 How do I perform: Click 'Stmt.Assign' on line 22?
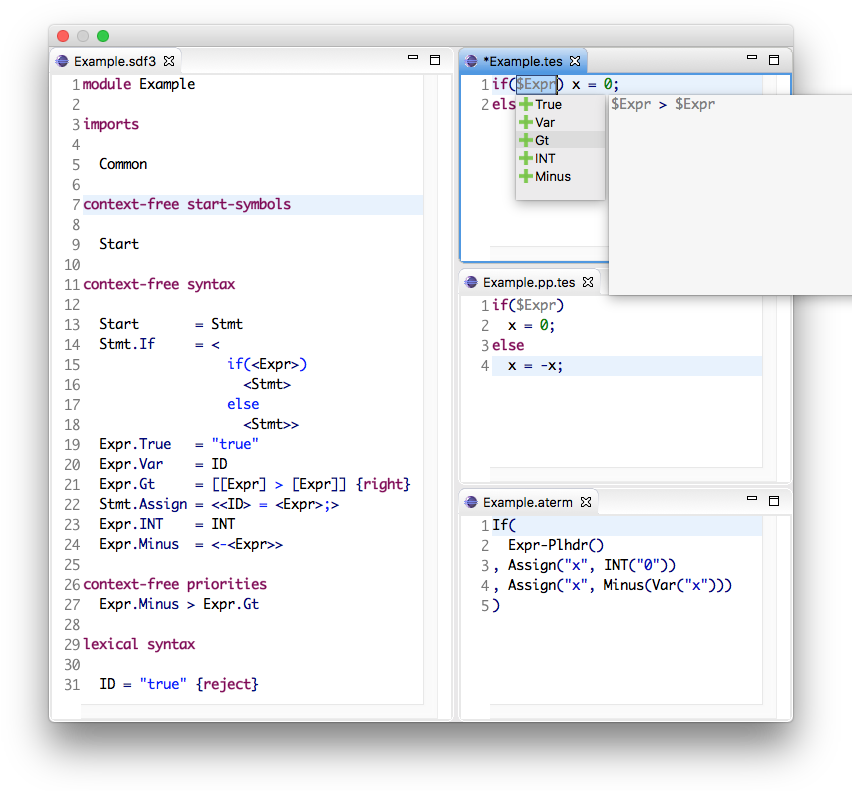tap(143, 504)
